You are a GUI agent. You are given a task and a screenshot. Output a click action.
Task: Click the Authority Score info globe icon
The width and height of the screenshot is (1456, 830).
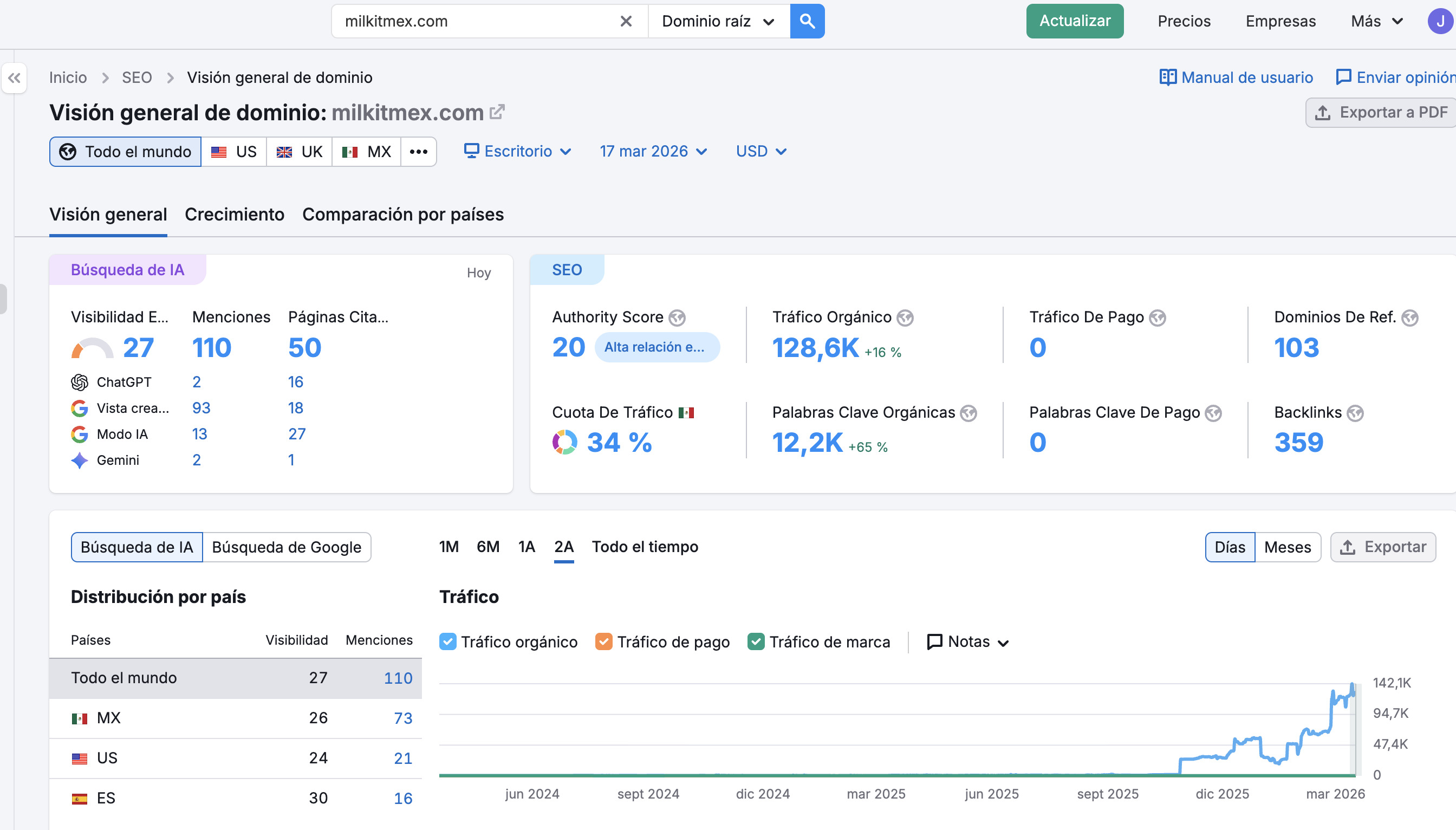677,317
